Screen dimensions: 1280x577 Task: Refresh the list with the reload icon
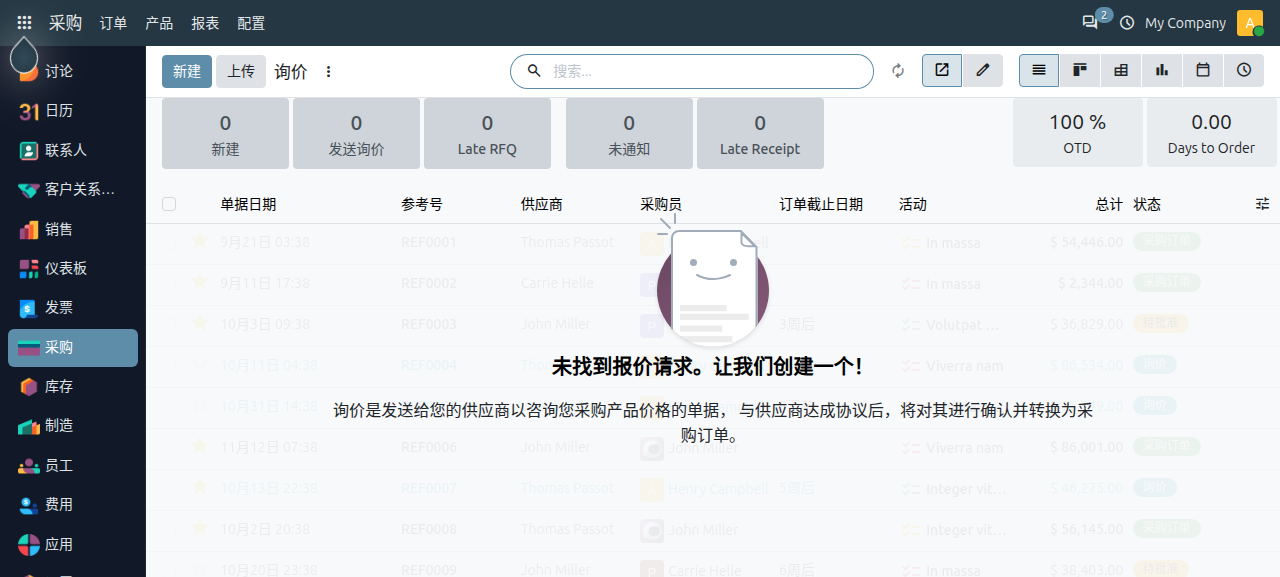[898, 71]
